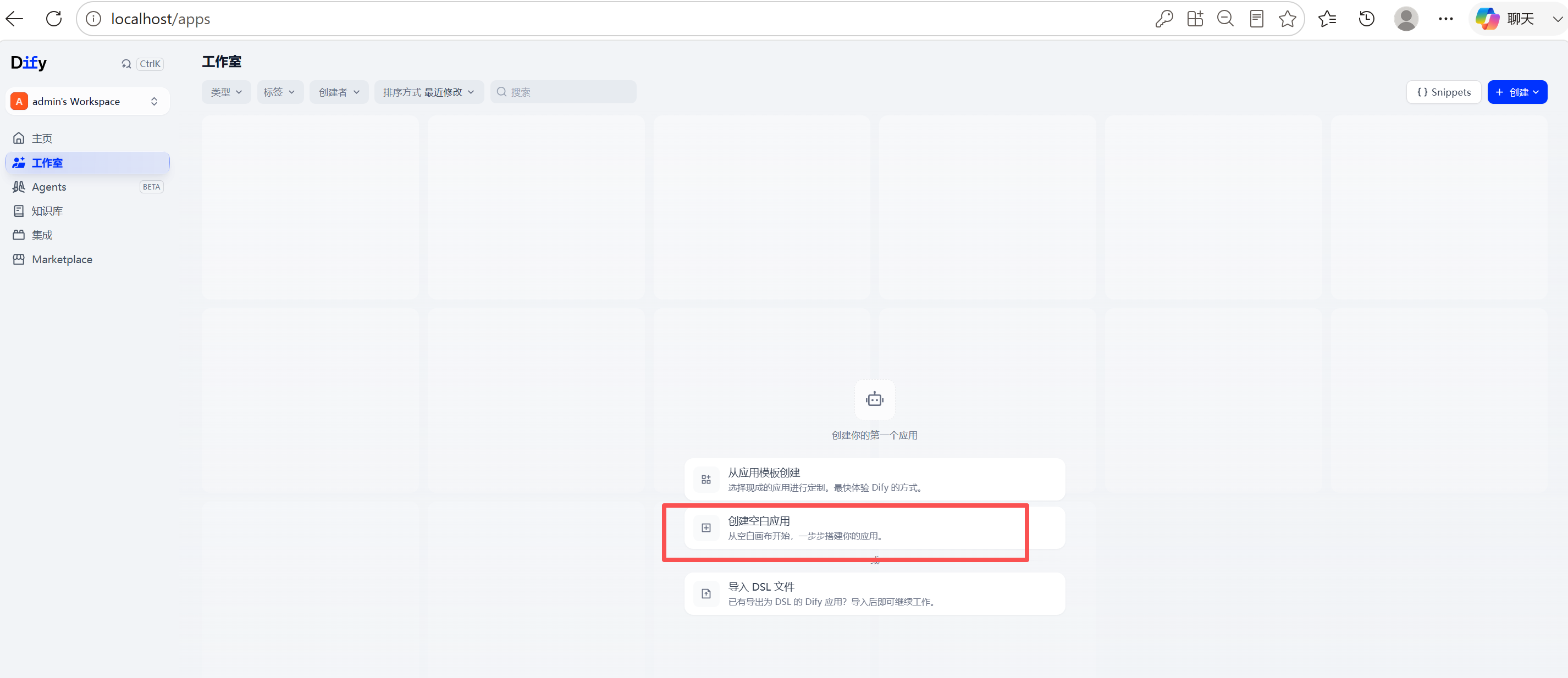Click the 工作室 page heading
1568x678 pixels.
[x=222, y=62]
